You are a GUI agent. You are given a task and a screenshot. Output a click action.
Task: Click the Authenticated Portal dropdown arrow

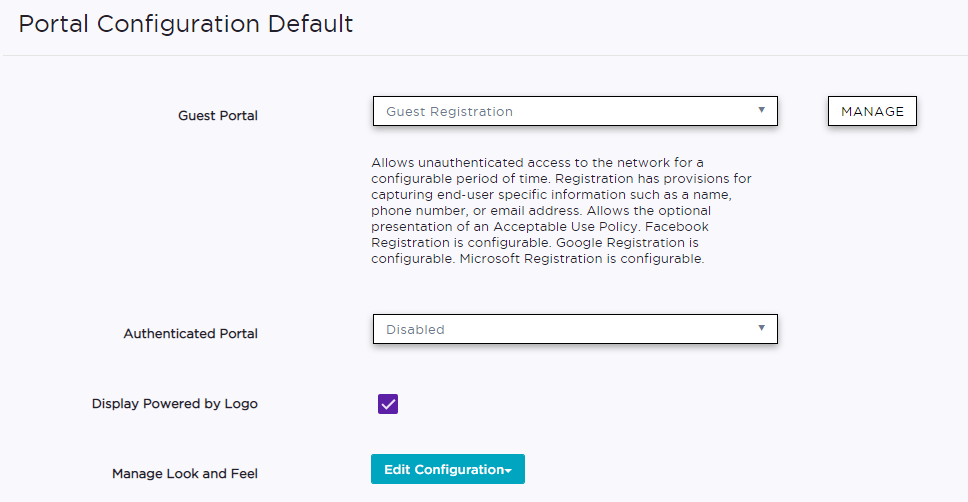pos(761,328)
